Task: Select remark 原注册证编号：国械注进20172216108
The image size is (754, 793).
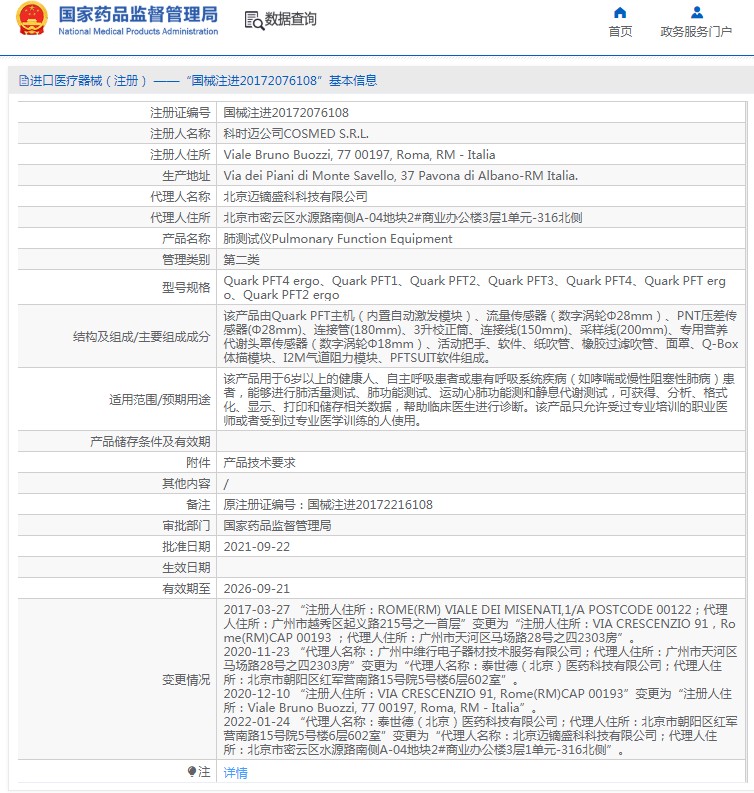Action: pyautogui.click(x=328, y=504)
